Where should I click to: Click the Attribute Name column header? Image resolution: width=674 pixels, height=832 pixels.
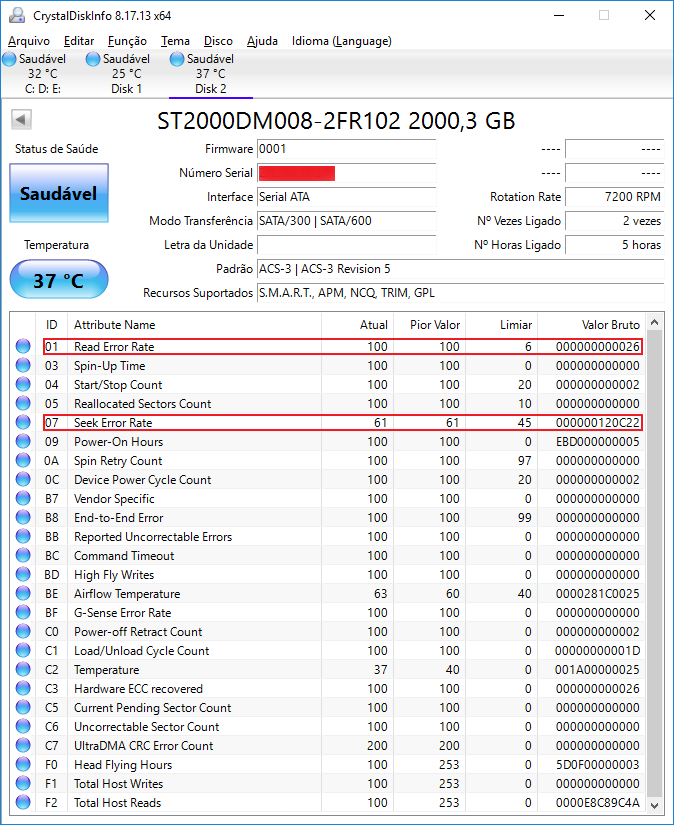click(x=194, y=325)
